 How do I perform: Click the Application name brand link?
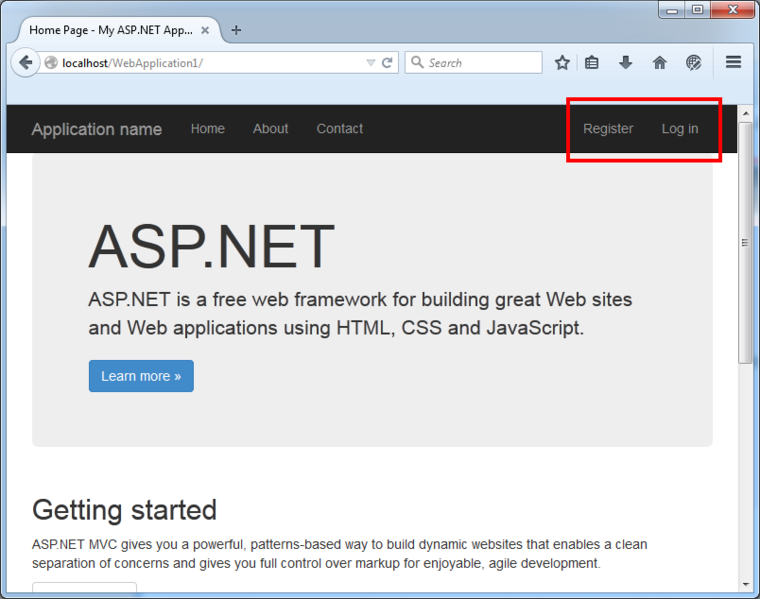(x=96, y=129)
